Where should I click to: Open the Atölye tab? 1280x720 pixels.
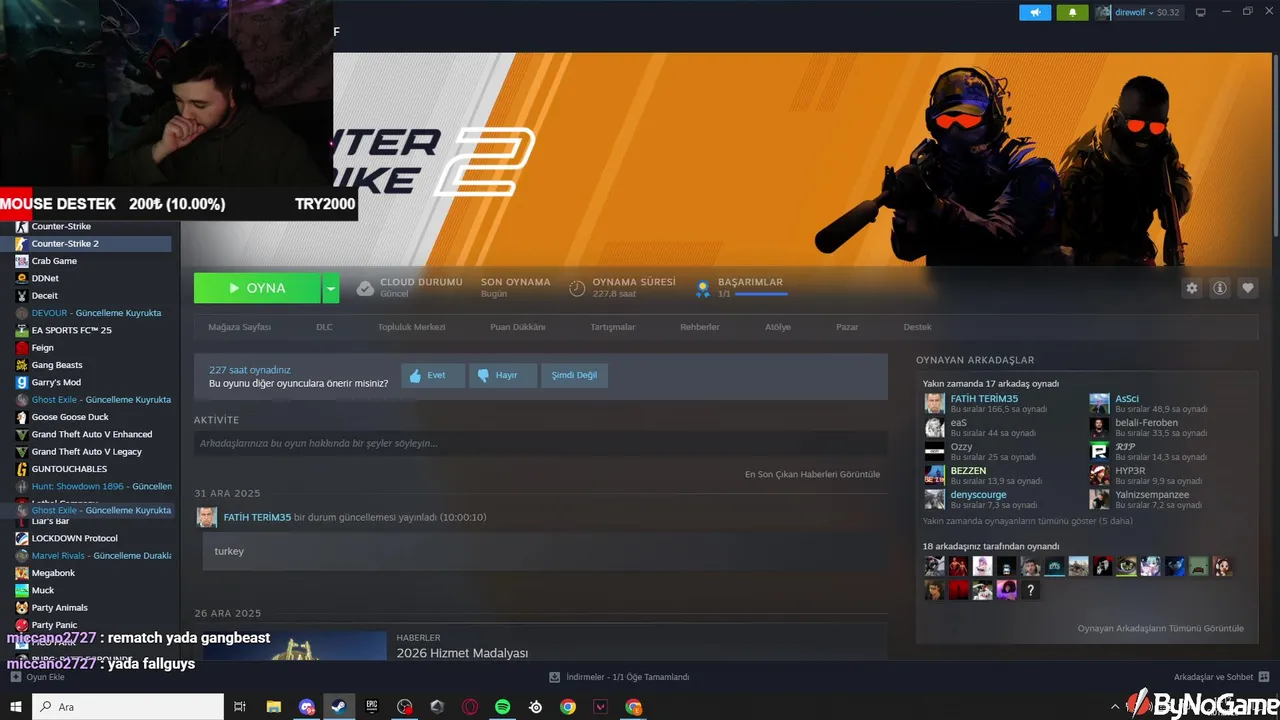(778, 327)
